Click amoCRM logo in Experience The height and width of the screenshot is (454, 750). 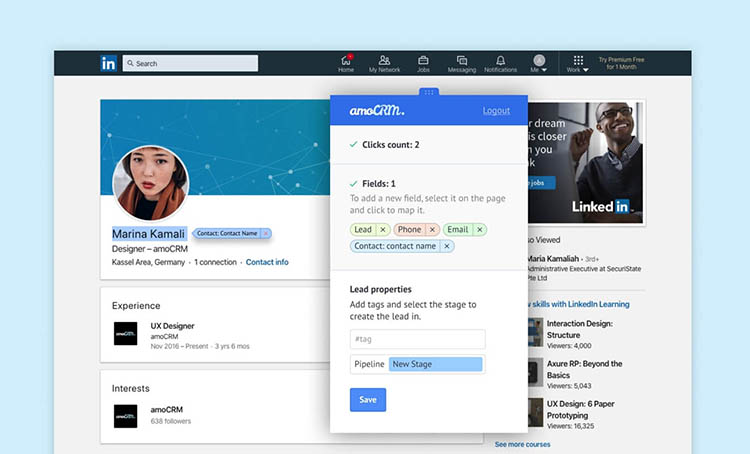coord(125,333)
